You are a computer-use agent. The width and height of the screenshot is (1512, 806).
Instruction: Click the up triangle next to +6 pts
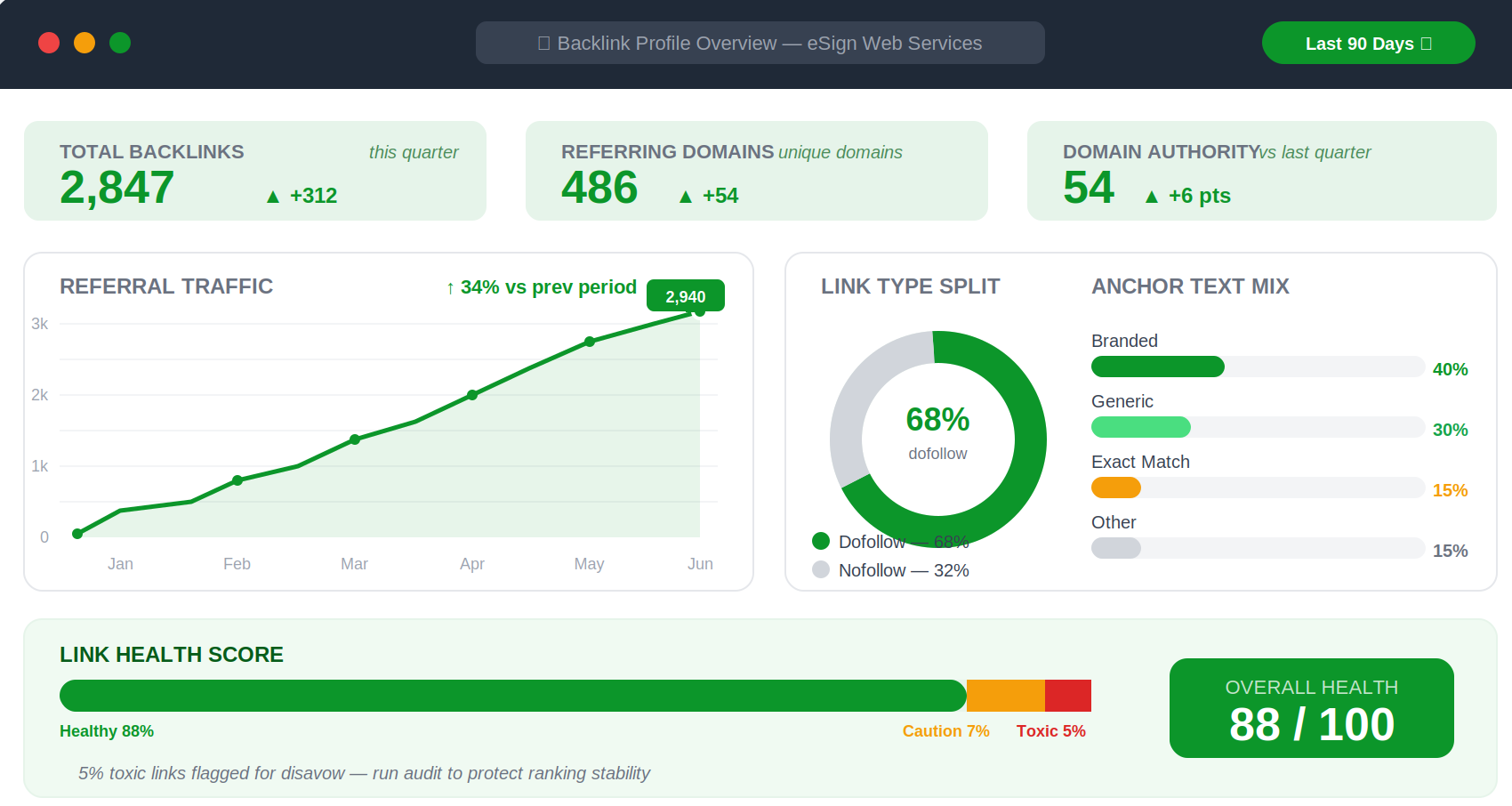coord(1152,197)
